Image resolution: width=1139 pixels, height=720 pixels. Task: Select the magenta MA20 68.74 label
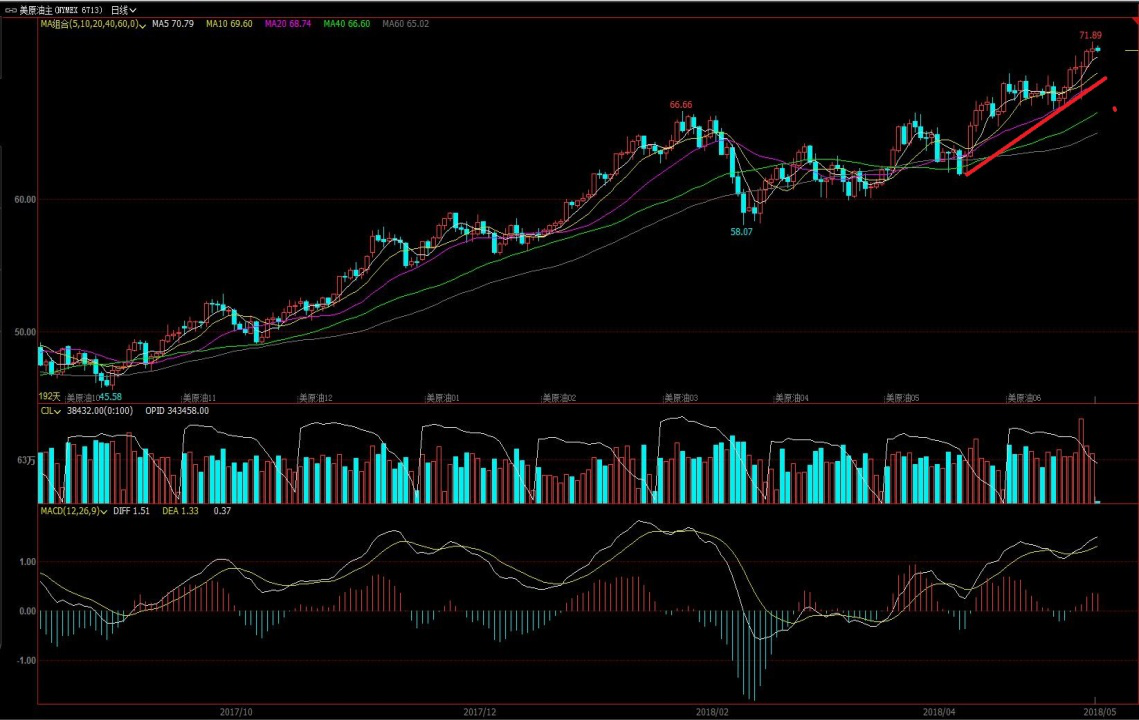288,23
